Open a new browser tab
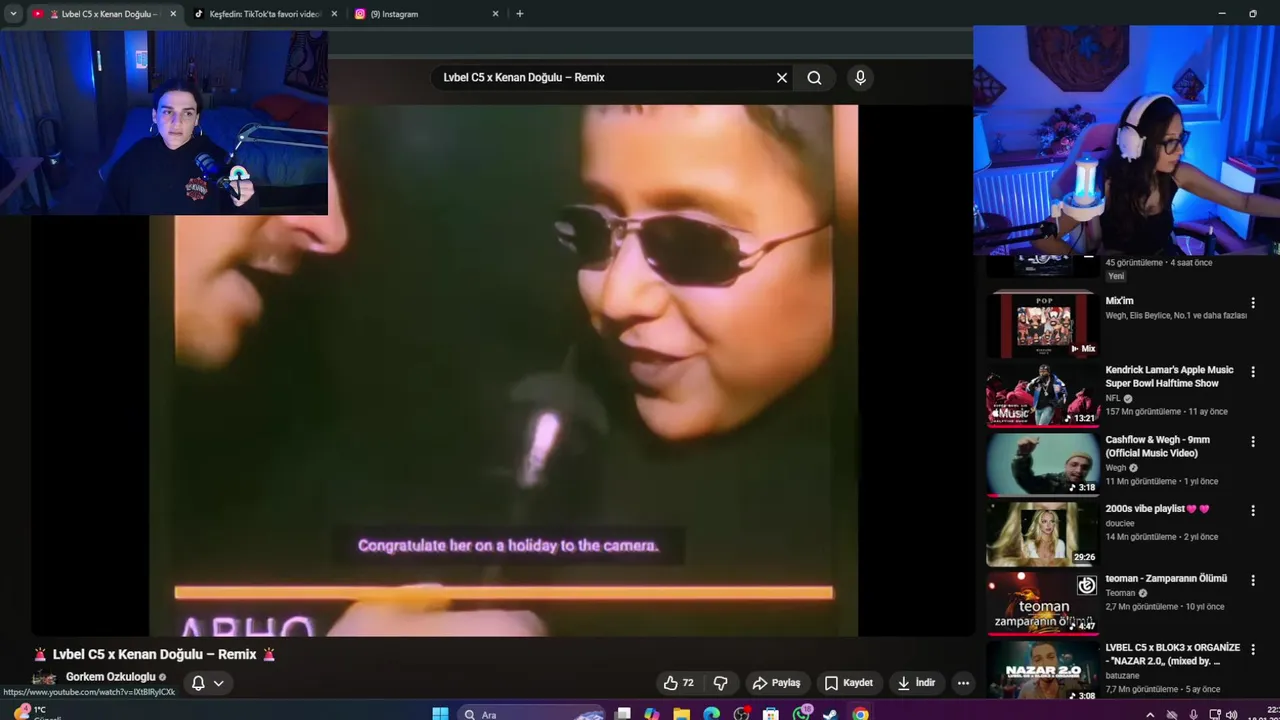The width and height of the screenshot is (1280, 720). click(x=519, y=14)
